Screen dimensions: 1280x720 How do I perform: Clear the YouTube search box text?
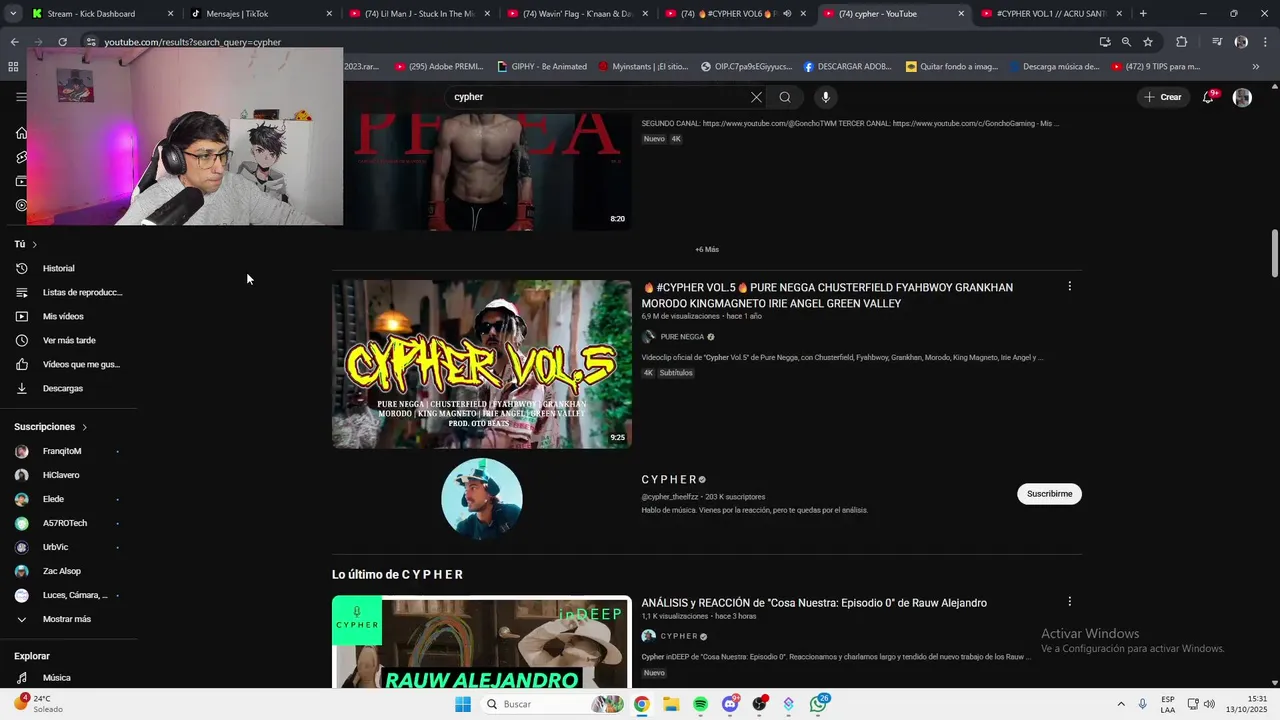point(756,97)
